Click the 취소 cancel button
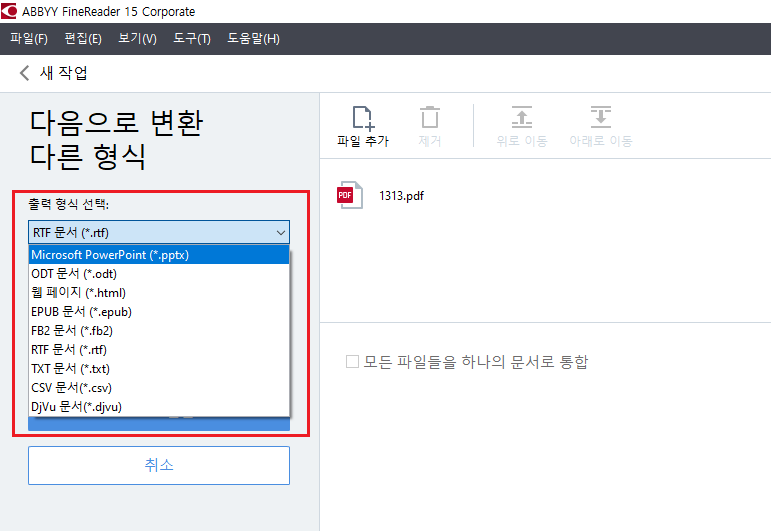Screen dimensions: 771x531 click(x=159, y=465)
